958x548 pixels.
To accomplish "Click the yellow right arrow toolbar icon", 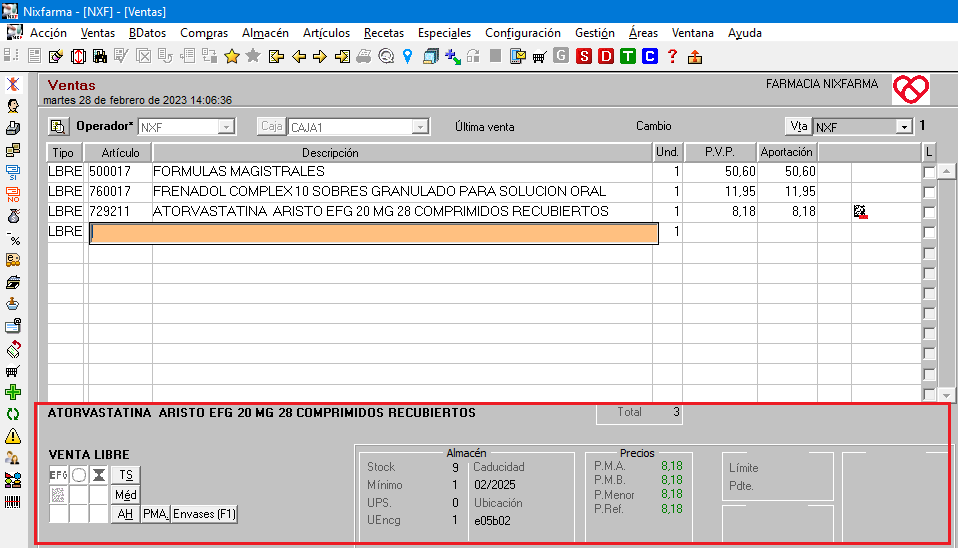I will [320, 57].
